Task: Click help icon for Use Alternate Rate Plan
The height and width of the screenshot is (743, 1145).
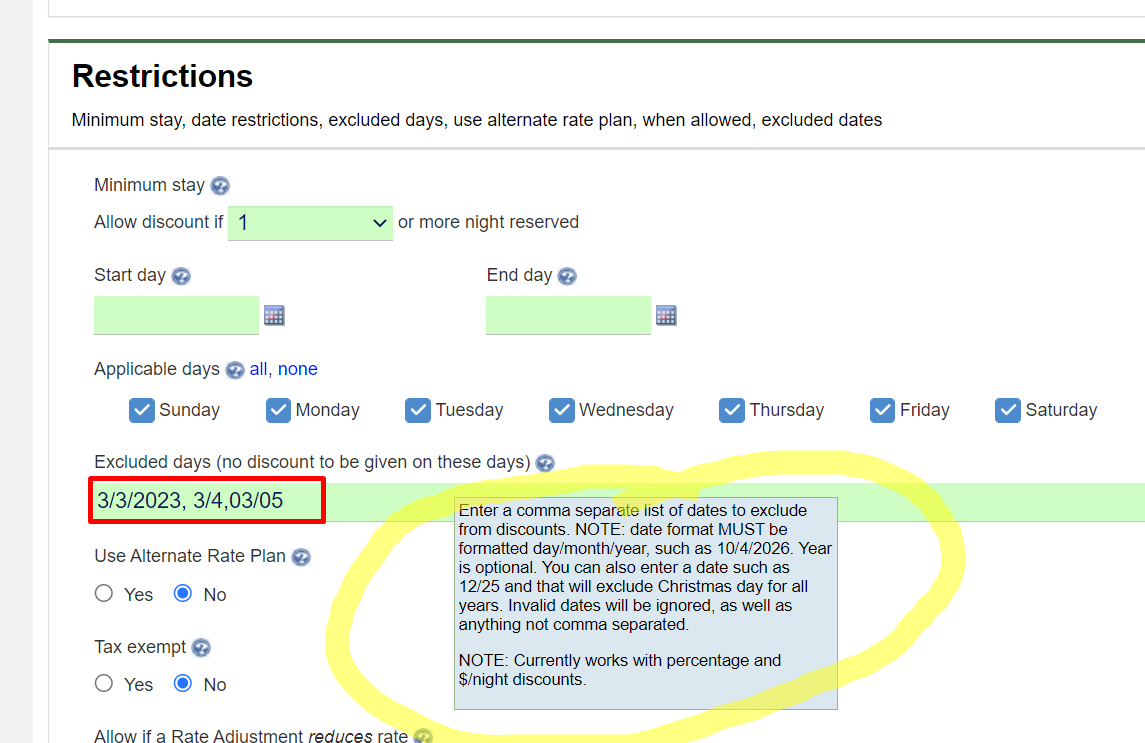Action: coord(301,557)
